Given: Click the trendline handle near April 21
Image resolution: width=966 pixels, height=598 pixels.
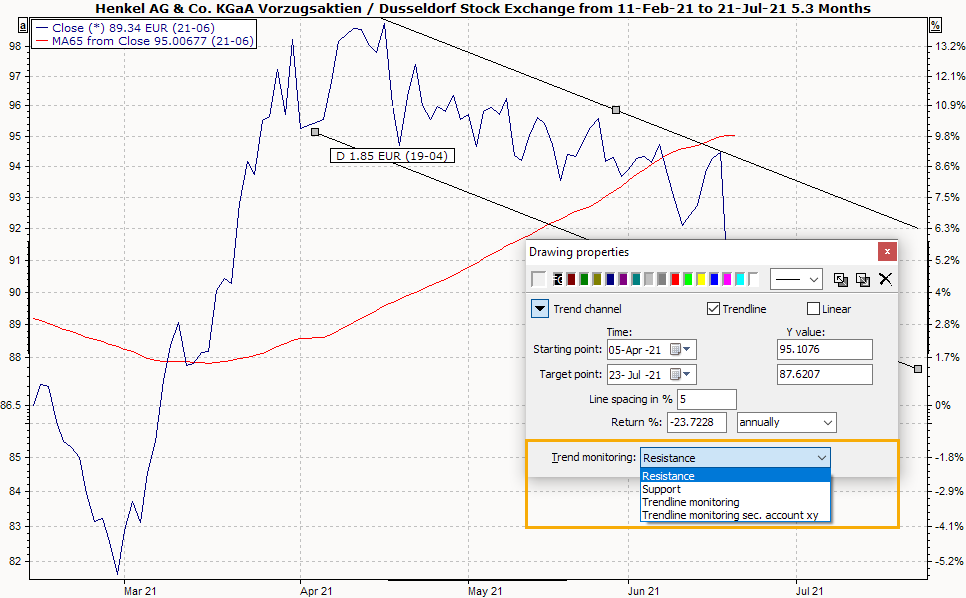Looking at the screenshot, I should (315, 131).
